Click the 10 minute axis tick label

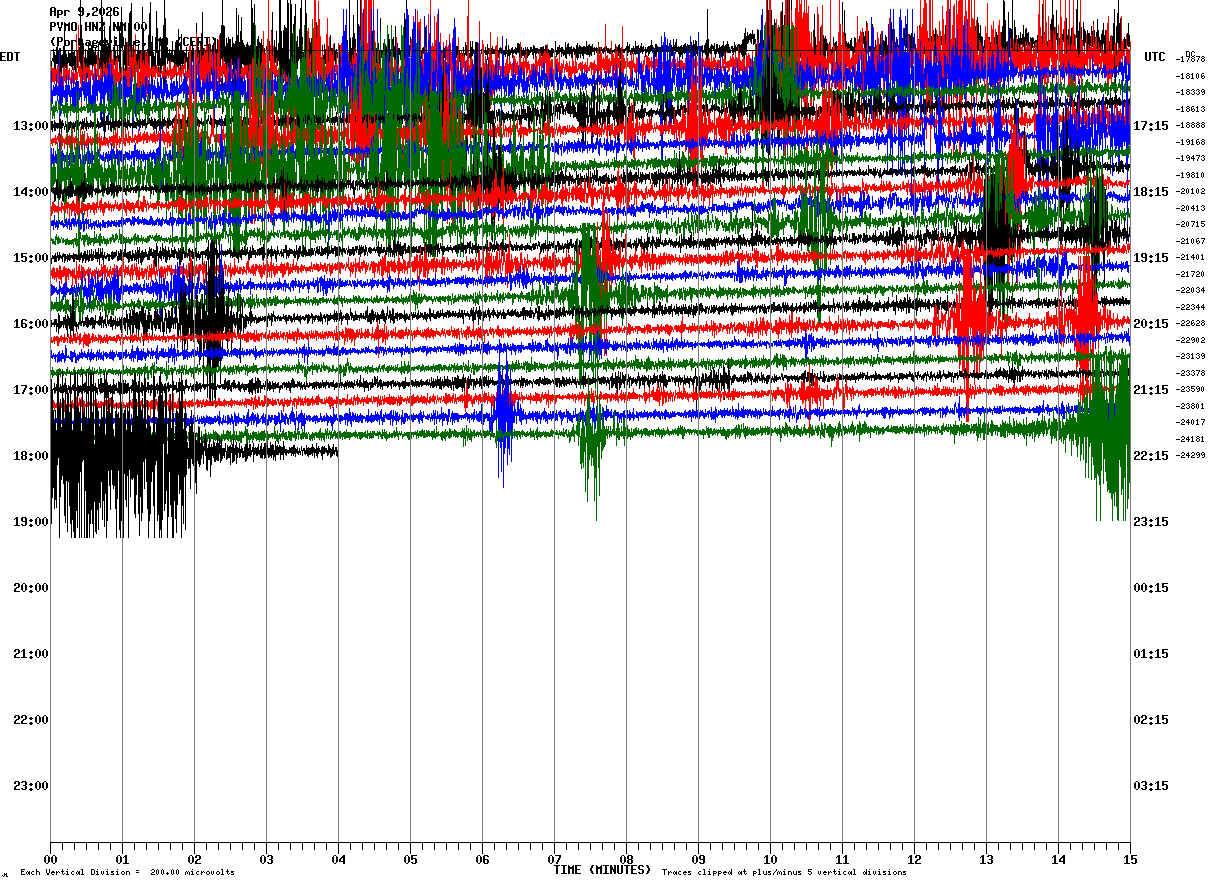click(x=770, y=859)
